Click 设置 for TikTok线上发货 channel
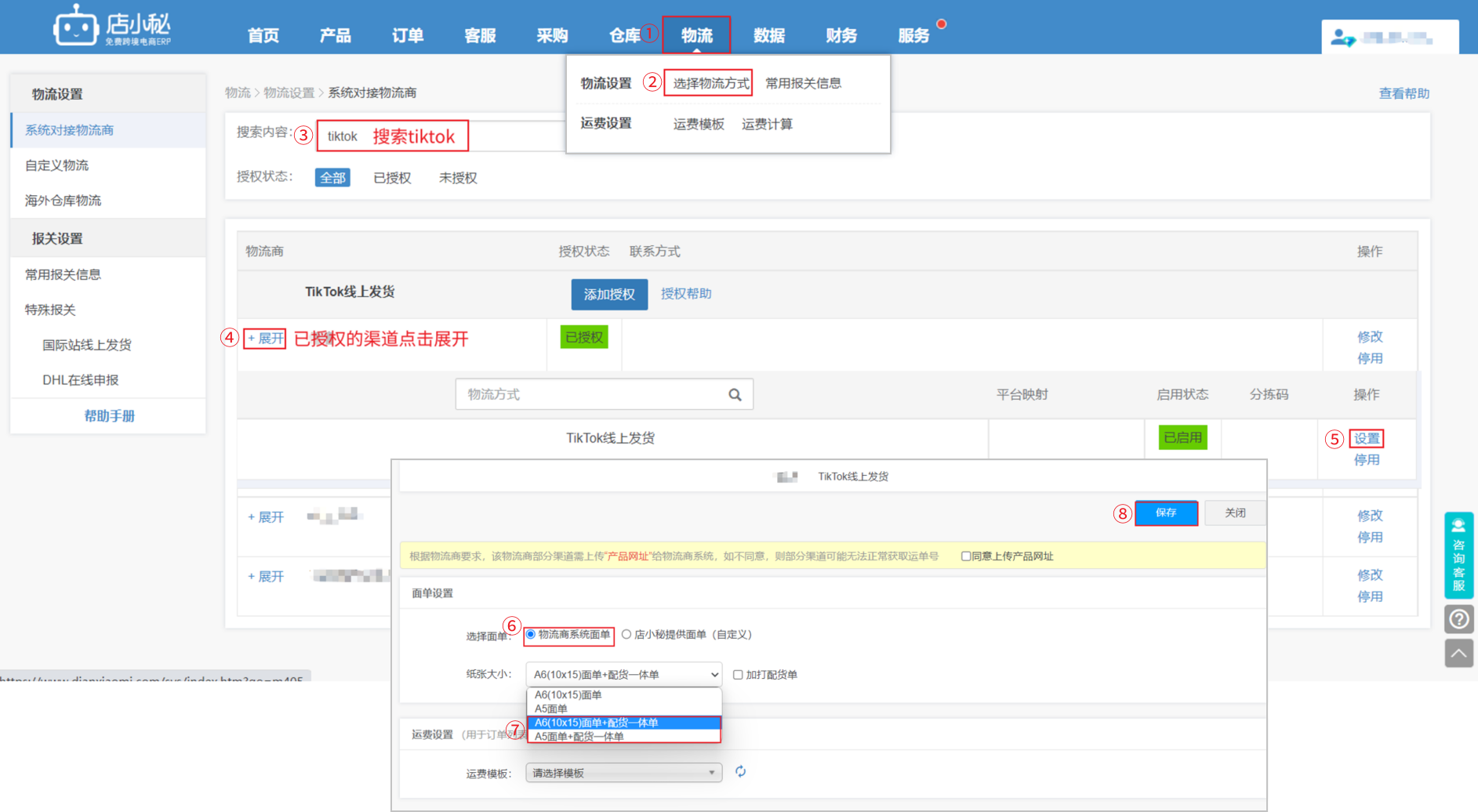This screenshot has height=812, width=1478. 1367,438
